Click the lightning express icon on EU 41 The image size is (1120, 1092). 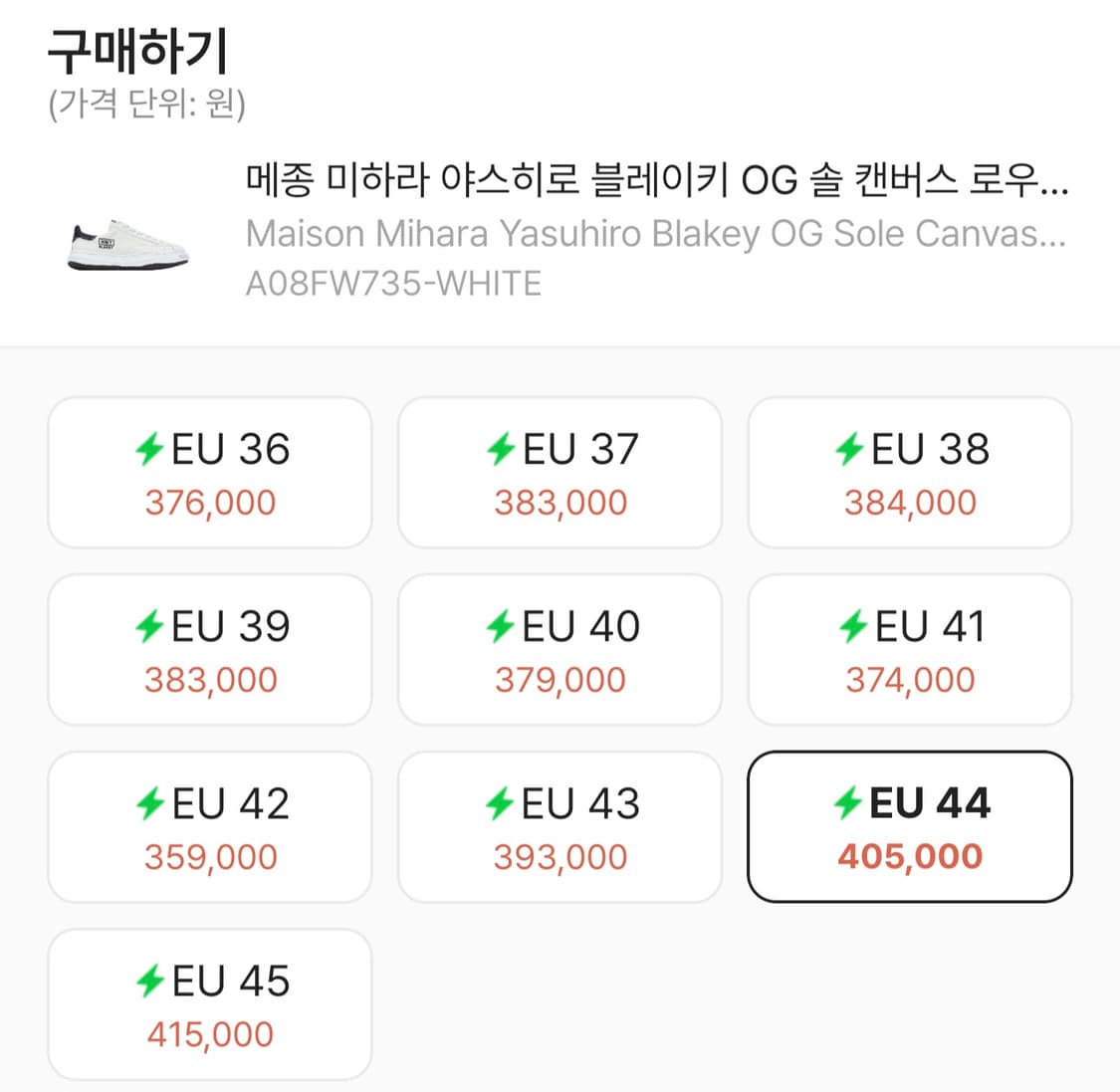(x=851, y=625)
